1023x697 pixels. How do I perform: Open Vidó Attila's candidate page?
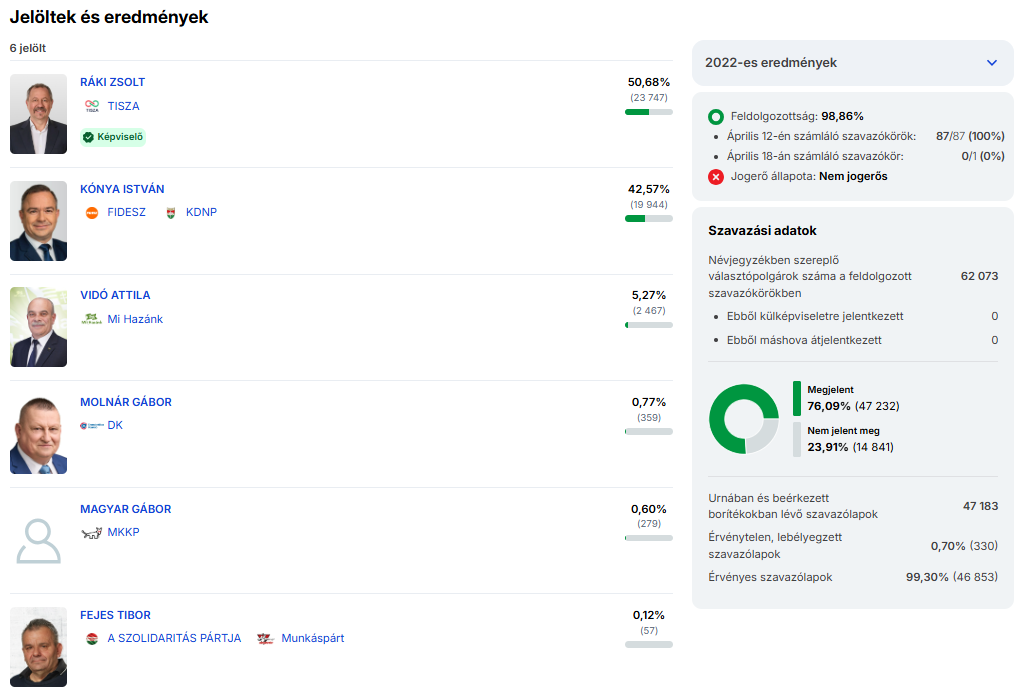115,295
